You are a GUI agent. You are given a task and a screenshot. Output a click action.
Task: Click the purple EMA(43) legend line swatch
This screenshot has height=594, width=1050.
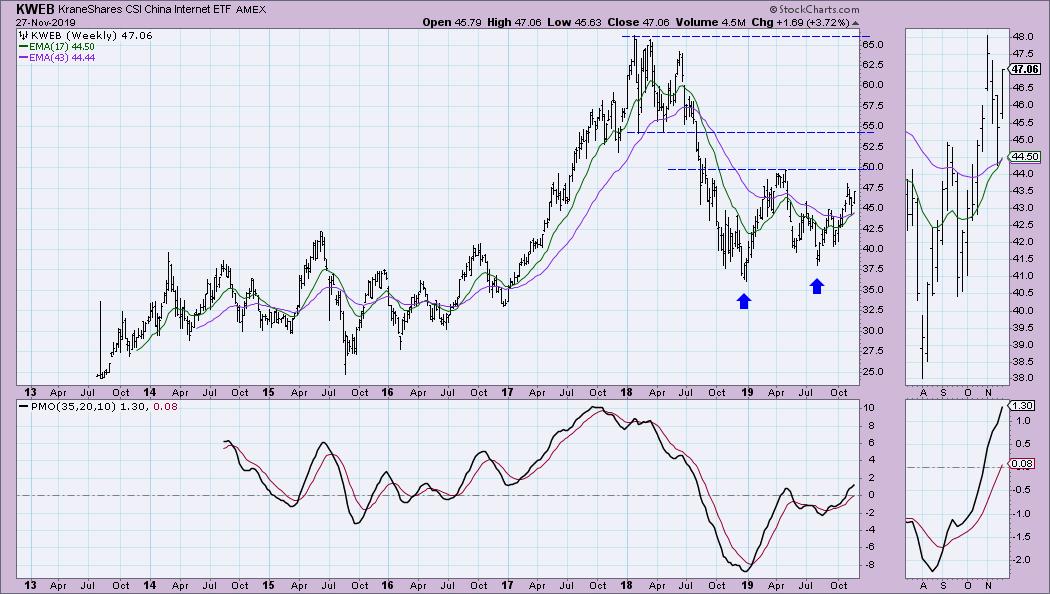coord(23,58)
